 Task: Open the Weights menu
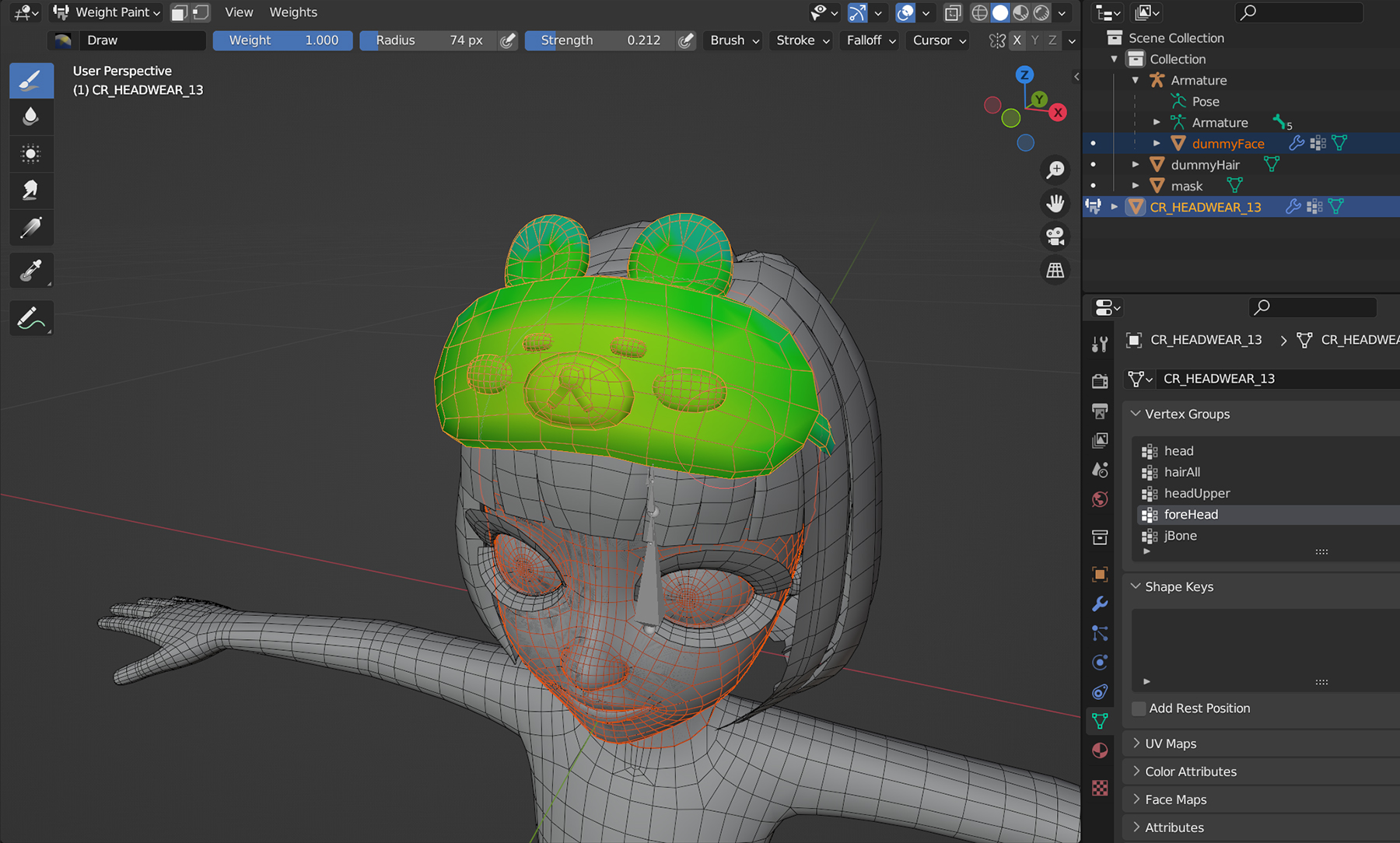pos(293,12)
